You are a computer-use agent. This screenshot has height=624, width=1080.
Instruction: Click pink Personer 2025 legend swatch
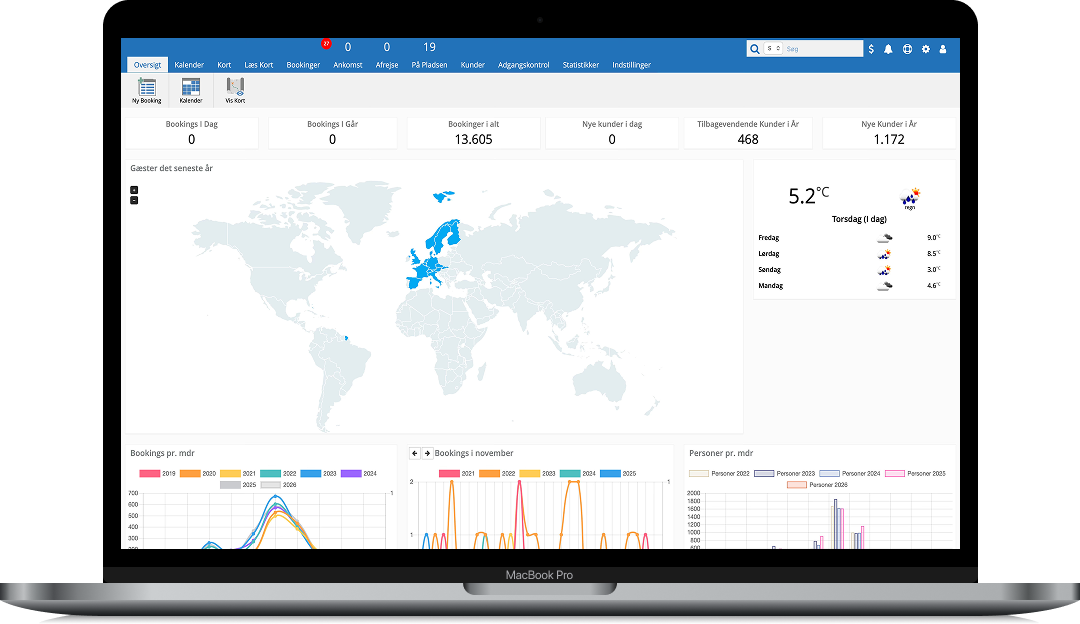[x=895, y=474]
